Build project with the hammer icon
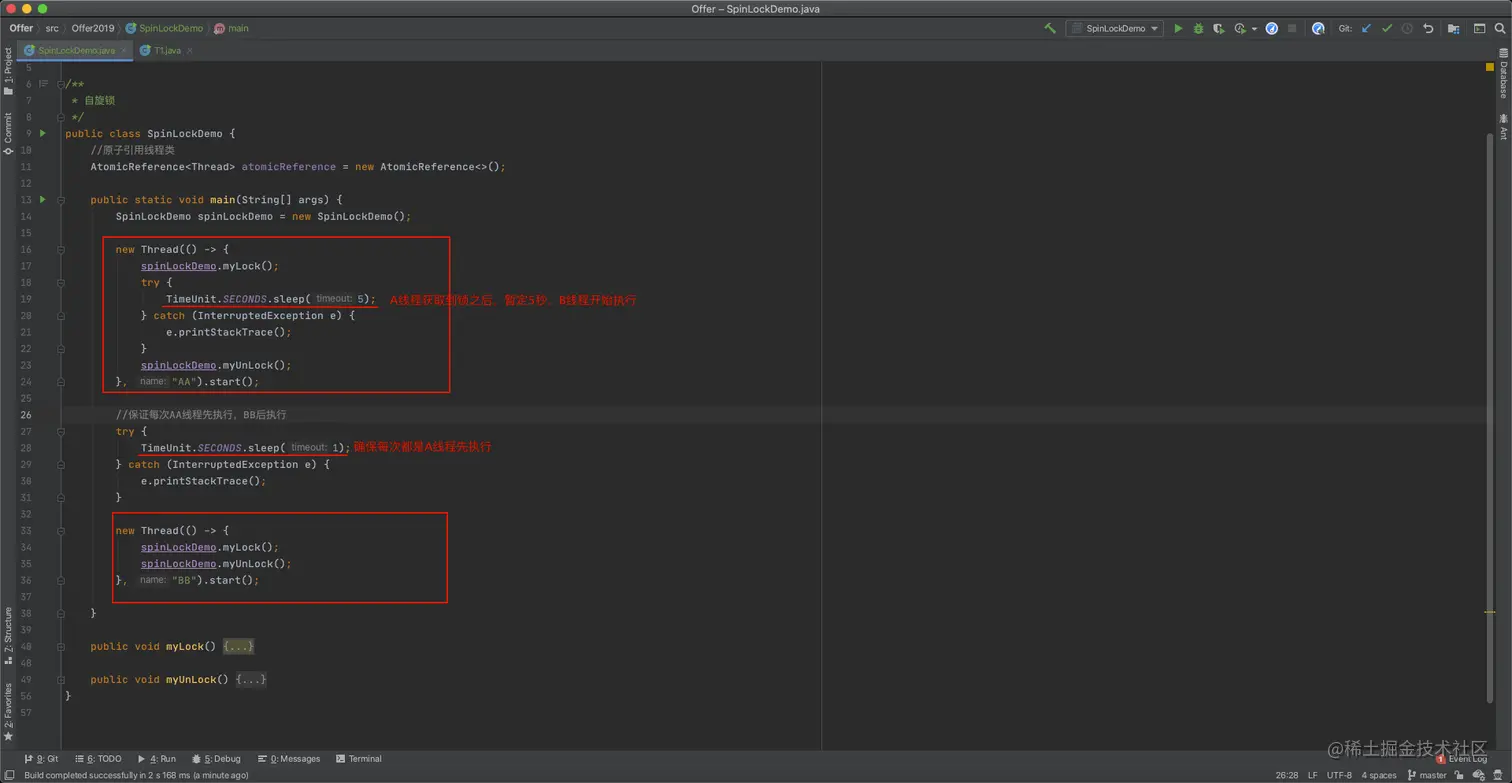 pyautogui.click(x=1049, y=29)
